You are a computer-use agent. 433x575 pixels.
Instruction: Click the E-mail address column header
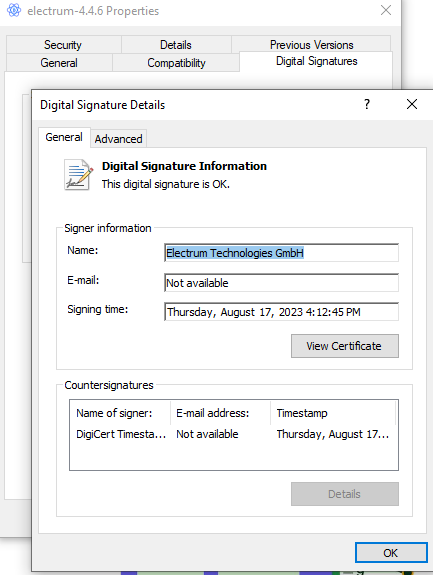tap(220, 413)
